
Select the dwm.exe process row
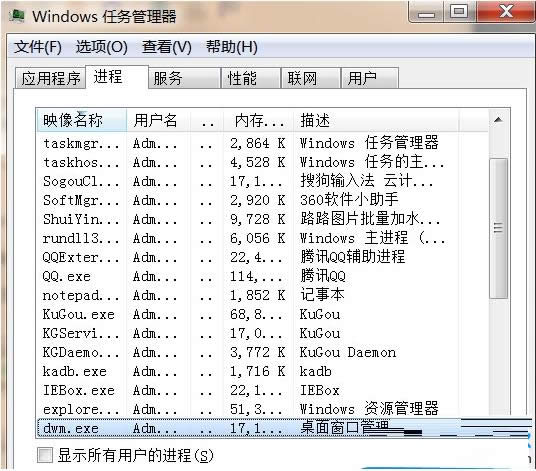click(x=263, y=428)
